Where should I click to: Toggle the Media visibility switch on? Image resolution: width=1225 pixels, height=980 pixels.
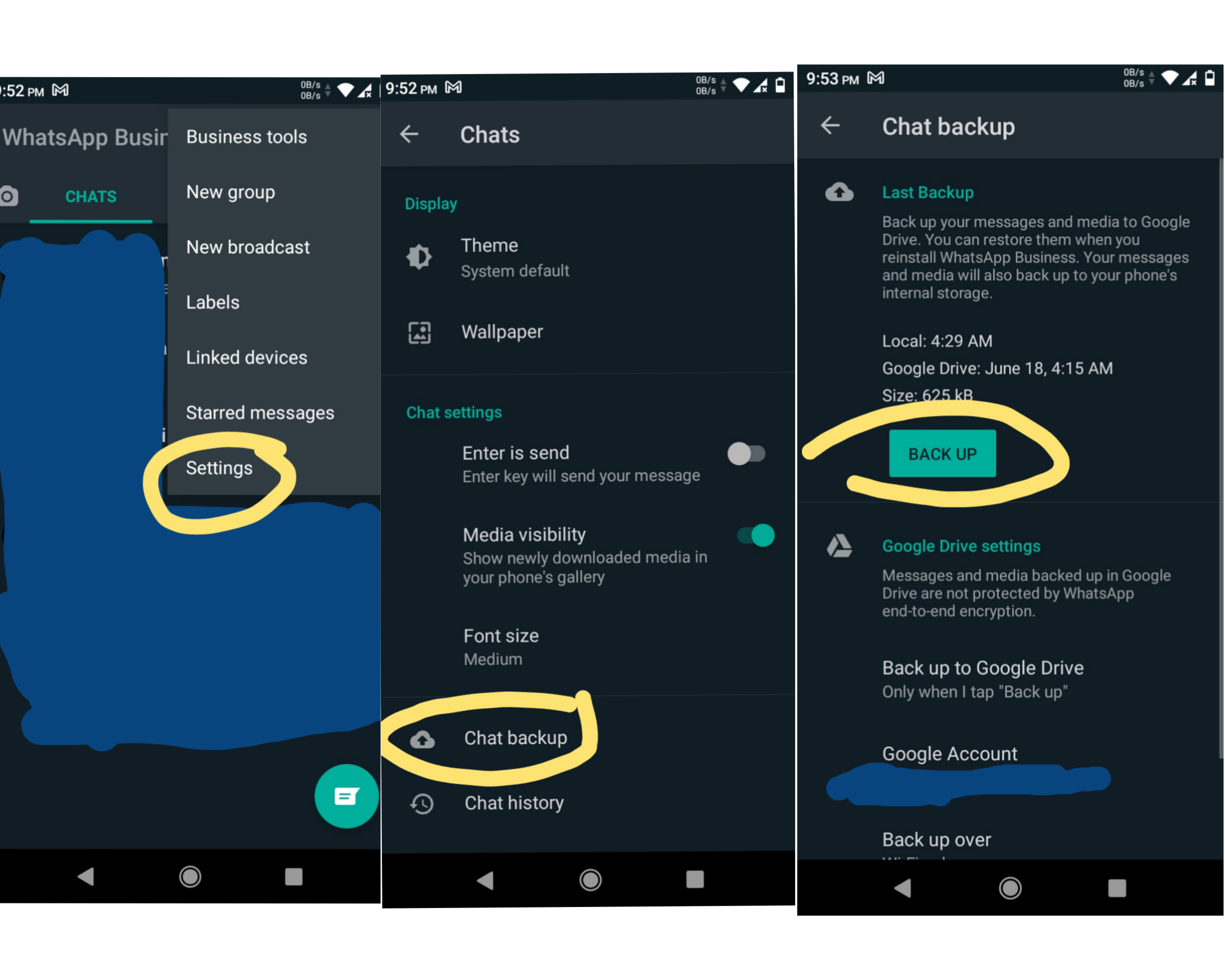click(x=757, y=536)
